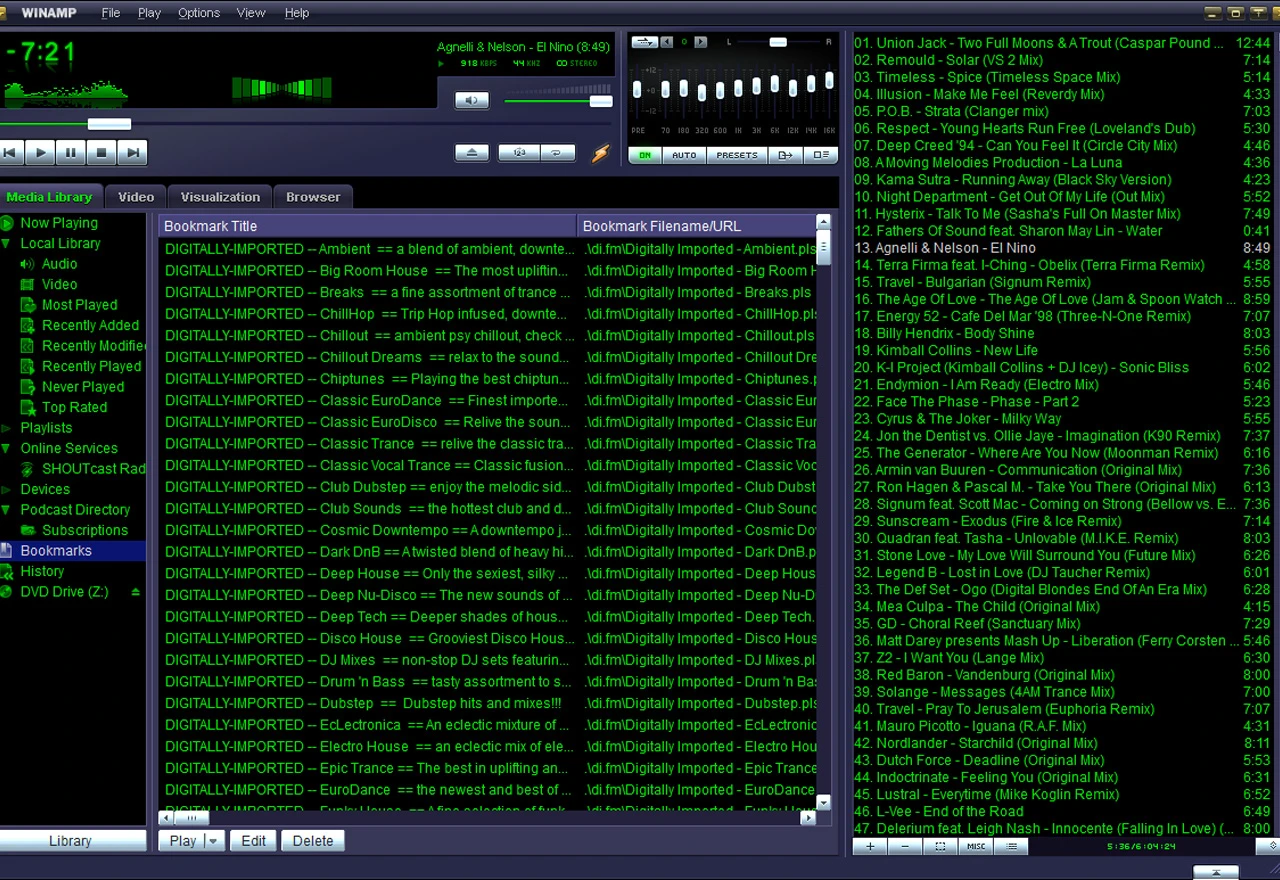Screen dimensions: 1280x880
Task: Collapse the Podcast Directory tree node
Action: point(6,510)
